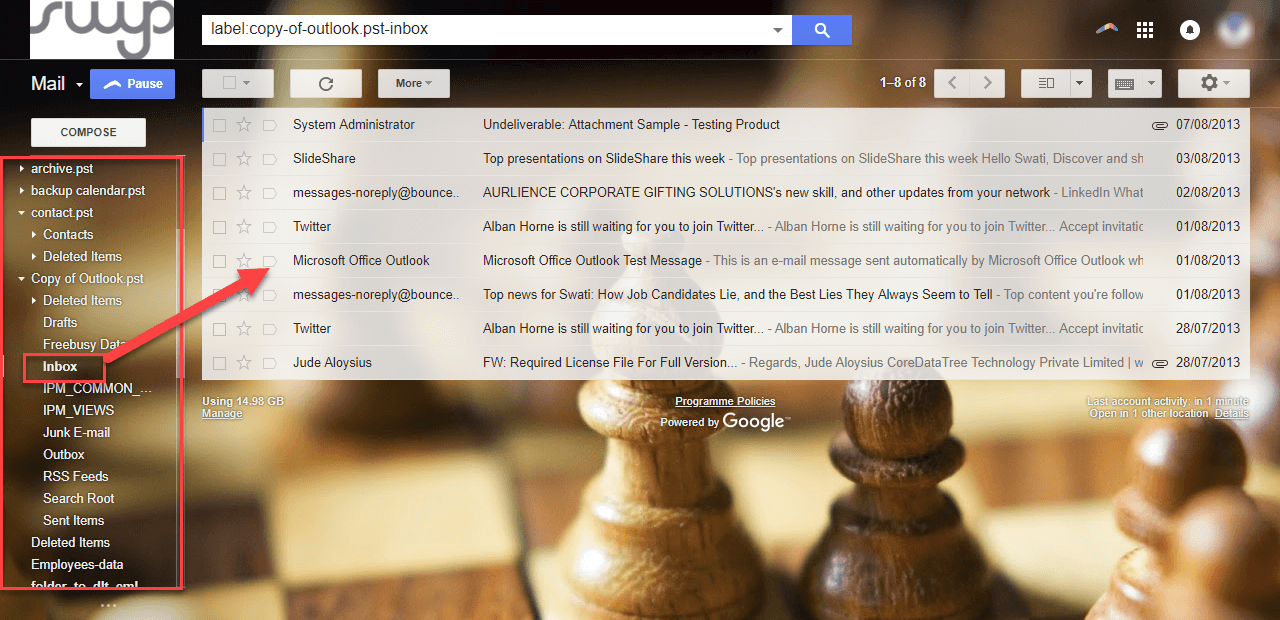
Task: Star the AURLIENCE CORPORATE GIFTING email
Action: tap(244, 193)
